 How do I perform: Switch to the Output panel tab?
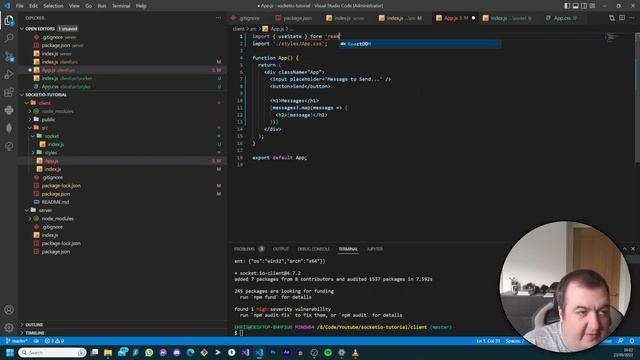[x=280, y=249]
